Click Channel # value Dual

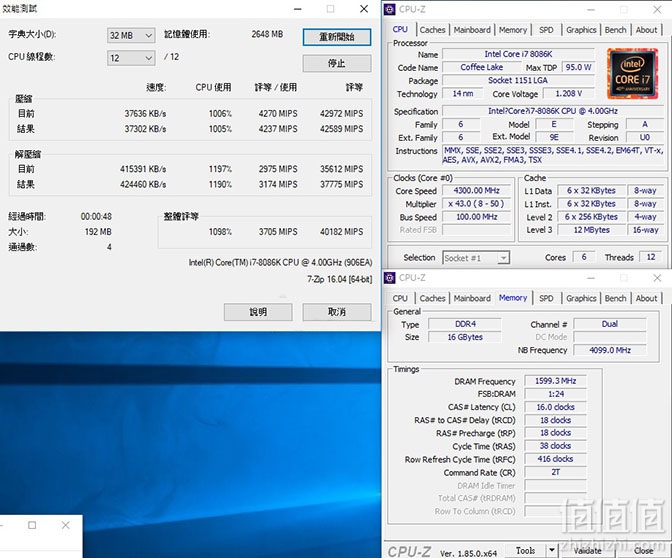coord(610,324)
